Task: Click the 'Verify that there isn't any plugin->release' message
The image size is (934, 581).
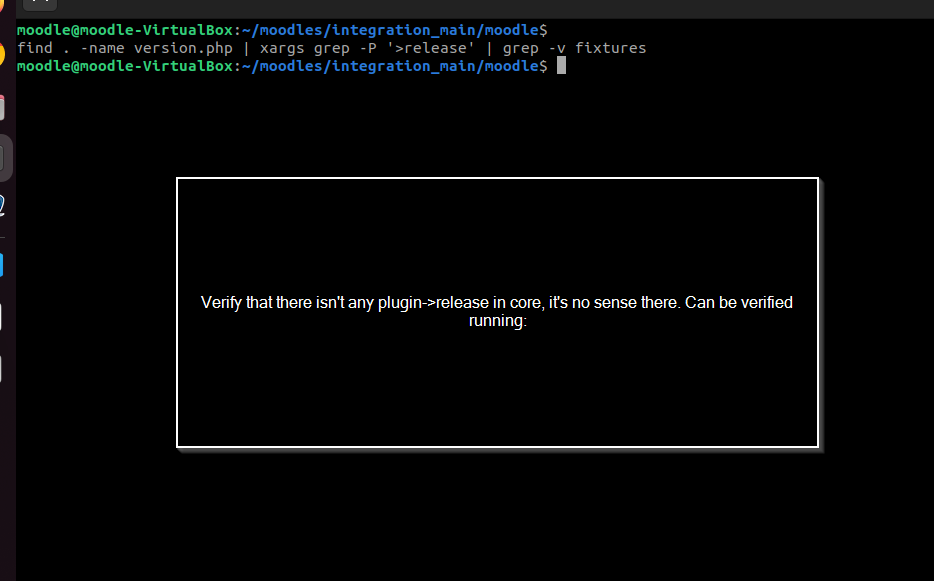Action: [x=497, y=312]
